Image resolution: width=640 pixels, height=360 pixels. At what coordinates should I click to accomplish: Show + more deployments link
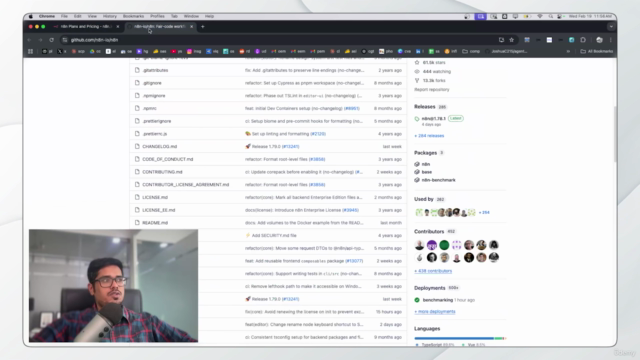click(x=435, y=311)
